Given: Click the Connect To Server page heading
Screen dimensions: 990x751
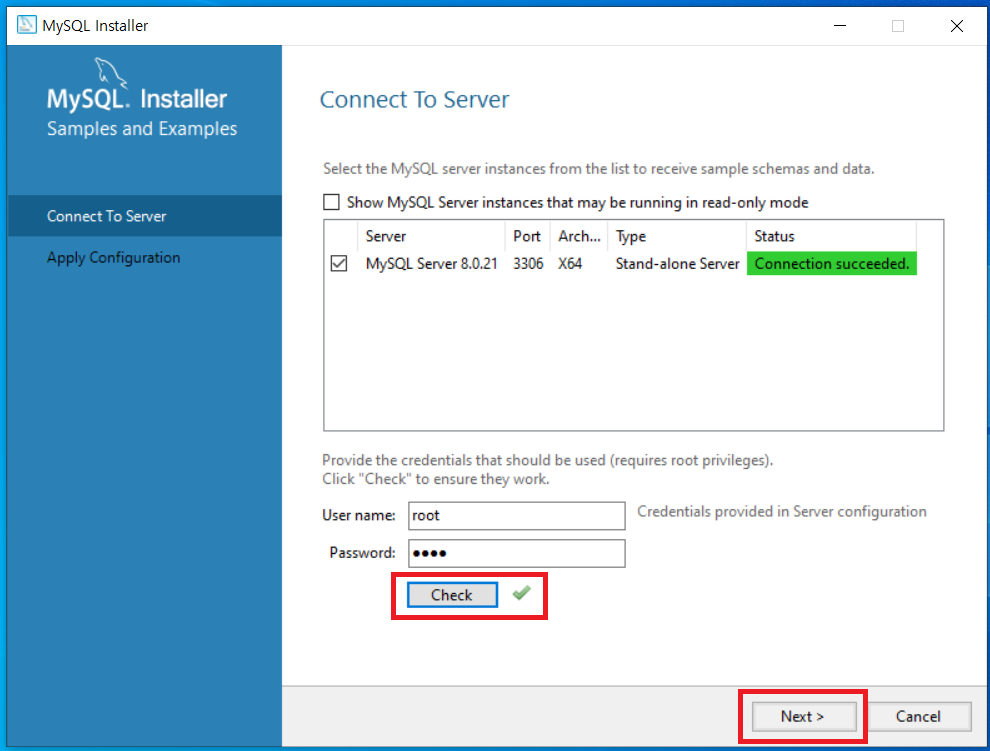Looking at the screenshot, I should [x=414, y=100].
